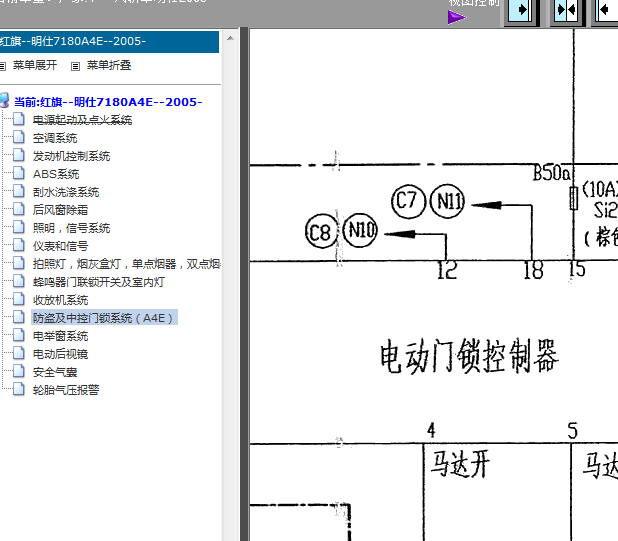Click the page icon beside 收放机系统
Screen dimensions: 618x541
[19, 299]
